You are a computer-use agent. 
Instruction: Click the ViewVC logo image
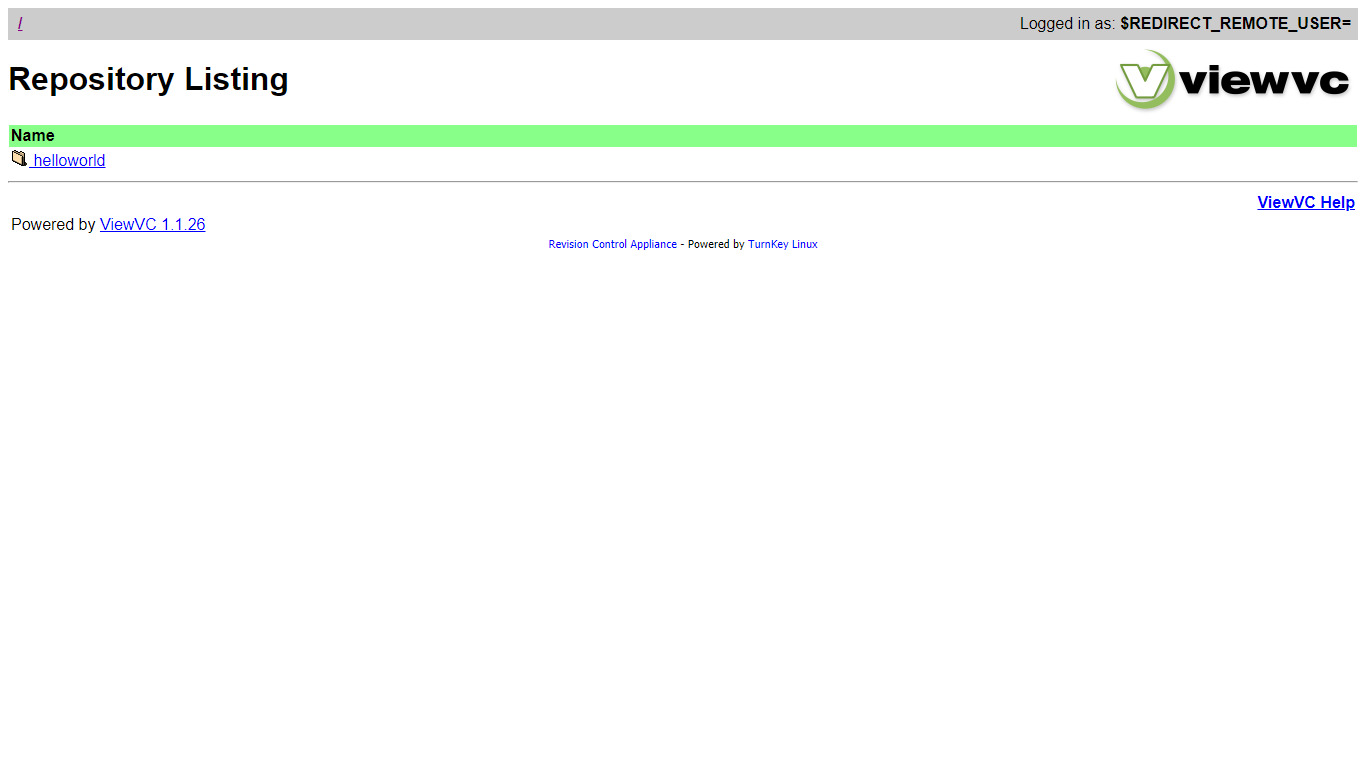tap(1233, 80)
